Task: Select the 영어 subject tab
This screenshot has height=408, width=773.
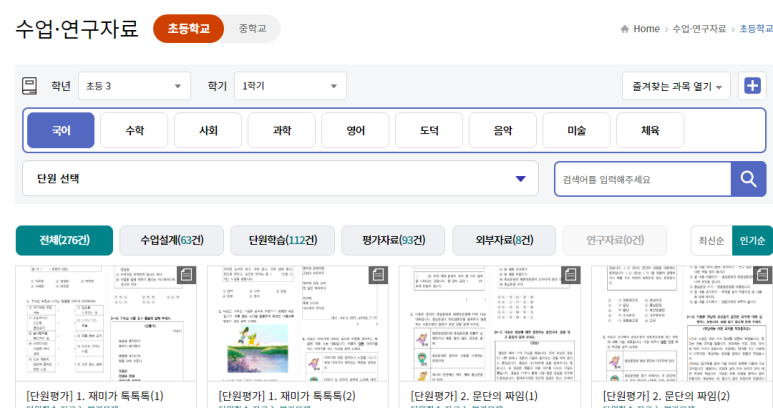Action: point(355,130)
